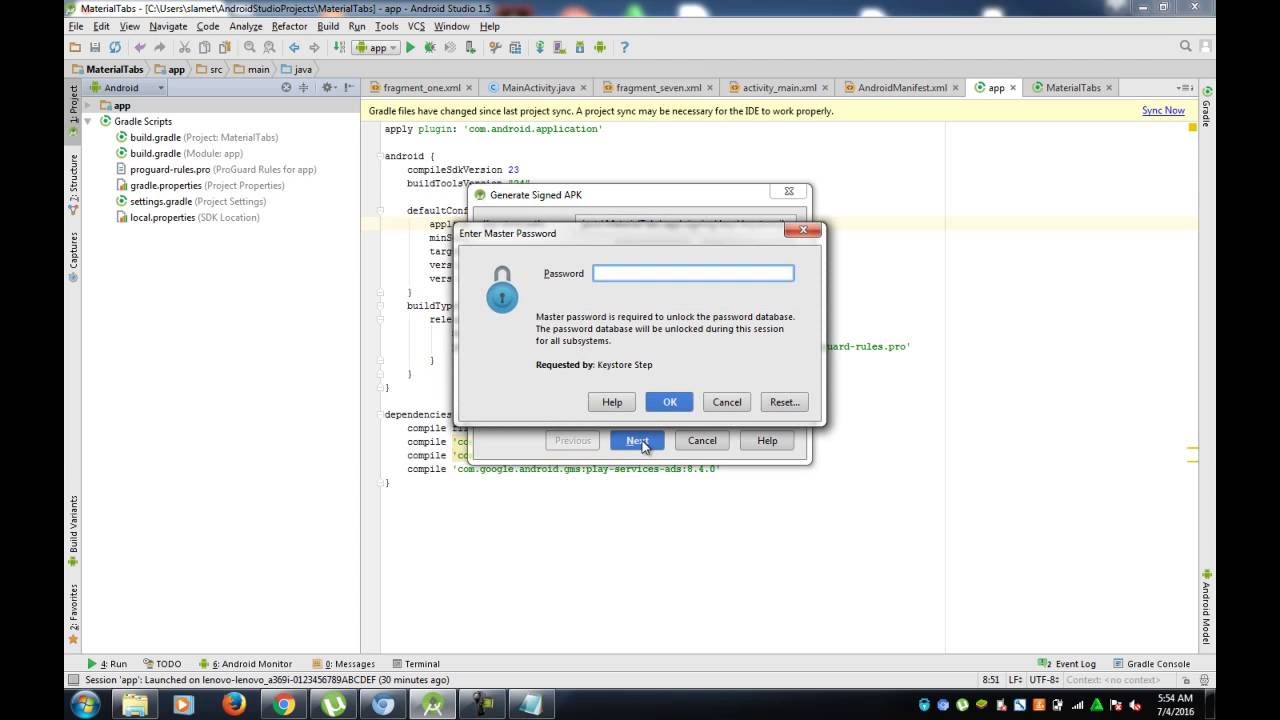Open the Android project view dropdown

tap(127, 87)
